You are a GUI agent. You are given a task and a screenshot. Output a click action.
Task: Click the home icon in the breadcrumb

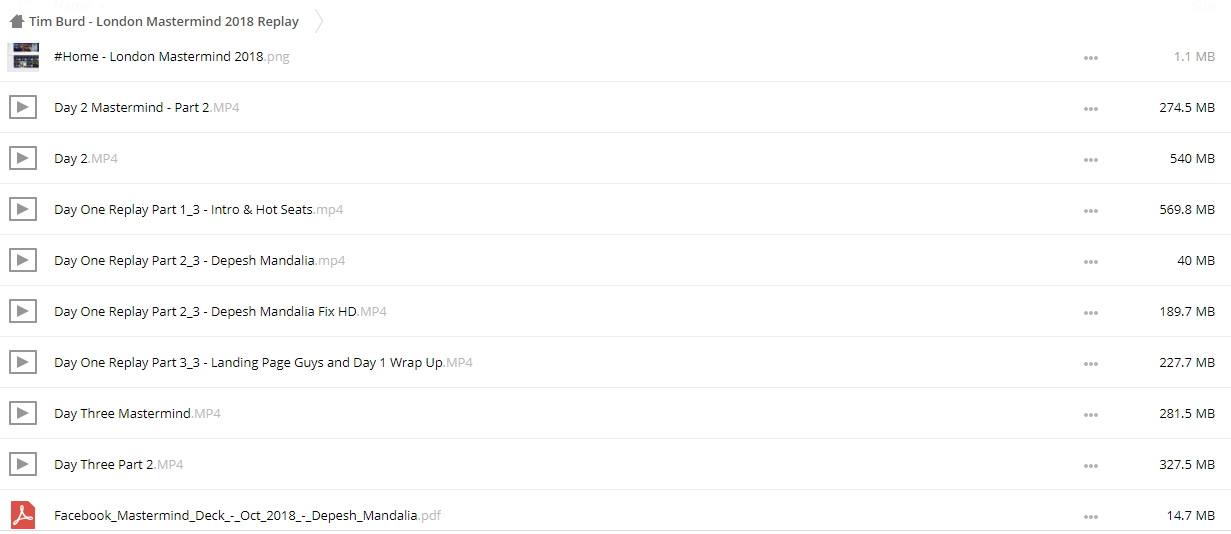(16, 21)
